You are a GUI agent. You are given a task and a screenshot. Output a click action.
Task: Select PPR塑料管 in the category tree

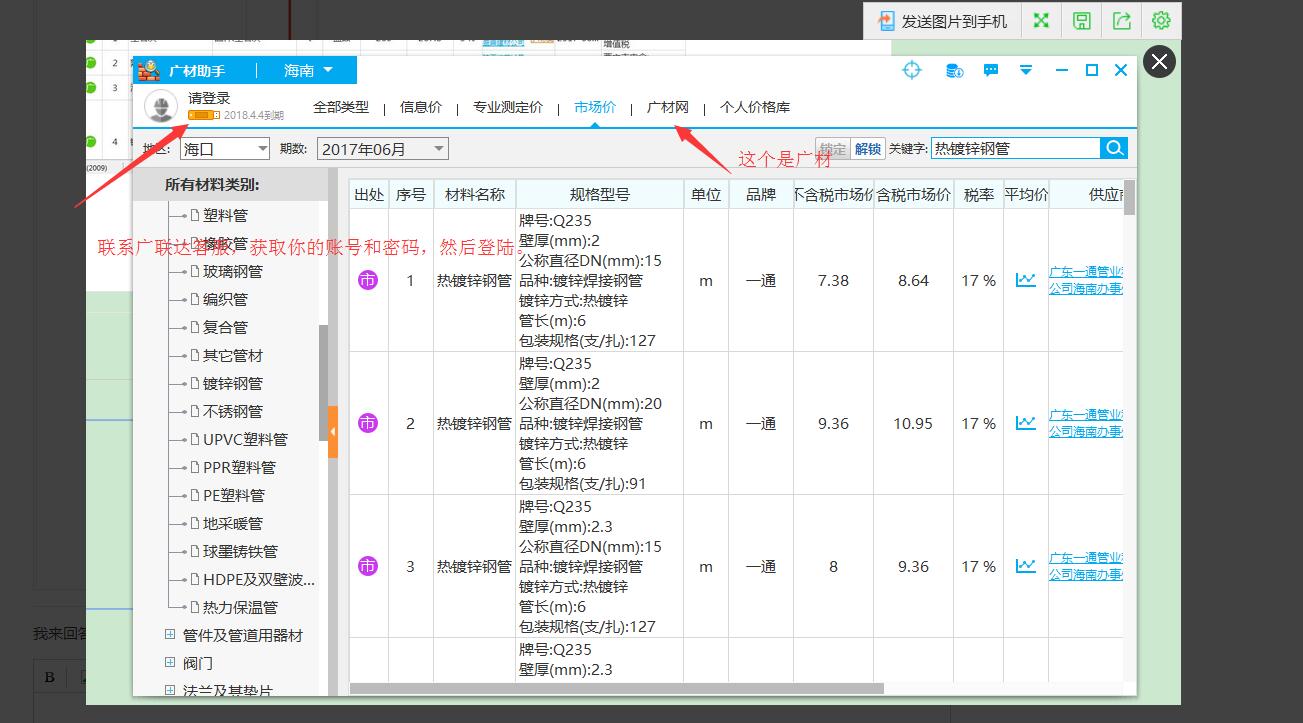click(239, 467)
